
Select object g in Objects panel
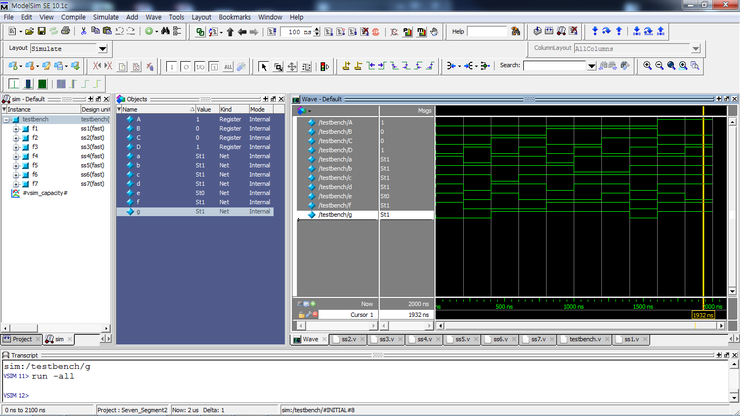point(138,212)
